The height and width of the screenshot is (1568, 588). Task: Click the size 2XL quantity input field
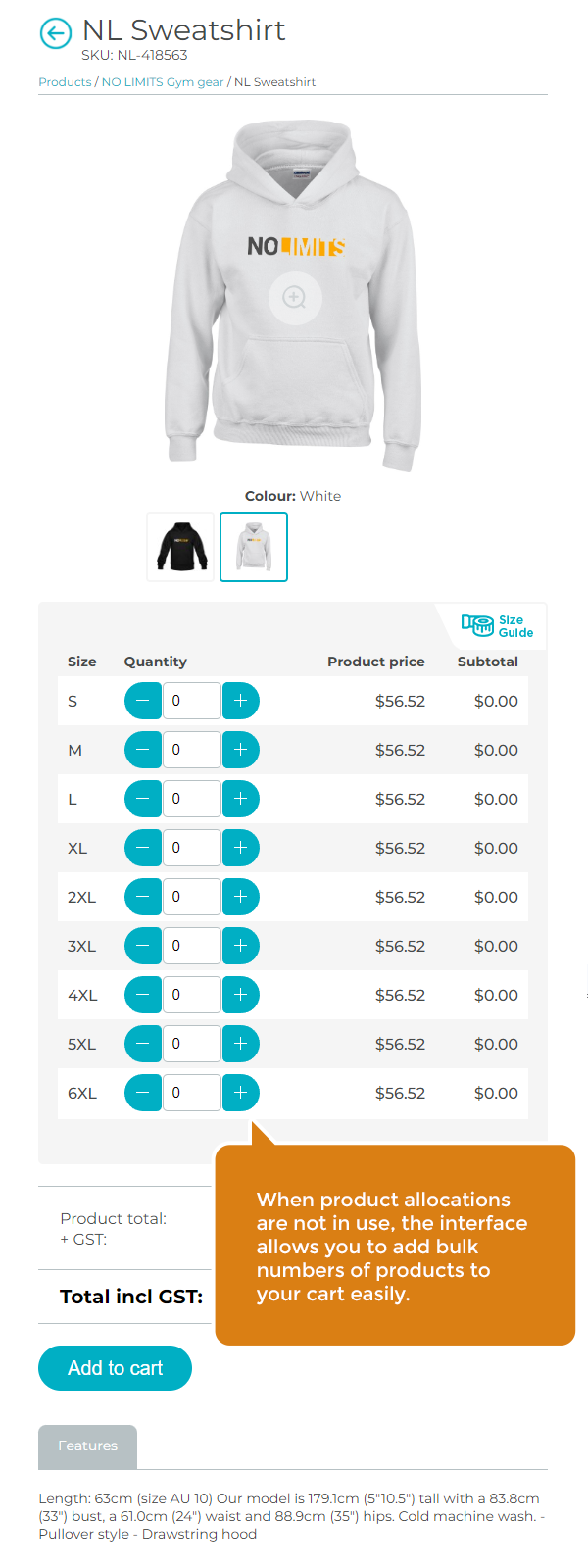(x=192, y=896)
